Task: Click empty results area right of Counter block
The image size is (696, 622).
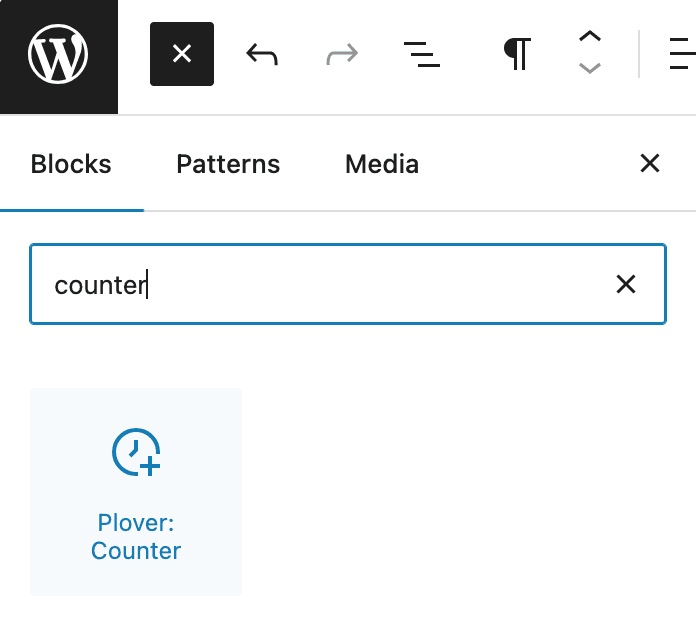Action: (x=460, y=492)
